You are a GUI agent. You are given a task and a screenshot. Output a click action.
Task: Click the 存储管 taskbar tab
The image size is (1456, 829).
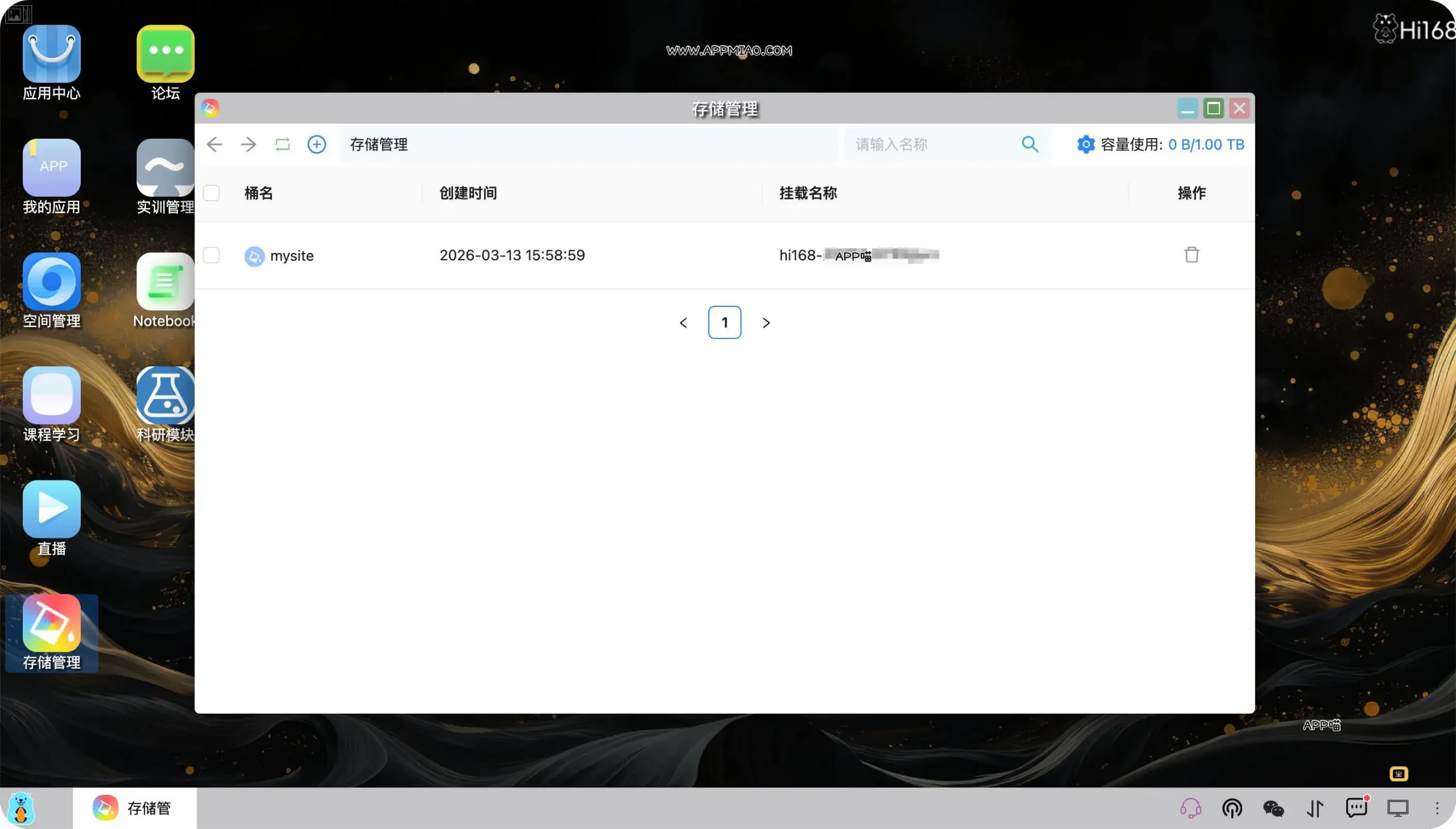(134, 809)
